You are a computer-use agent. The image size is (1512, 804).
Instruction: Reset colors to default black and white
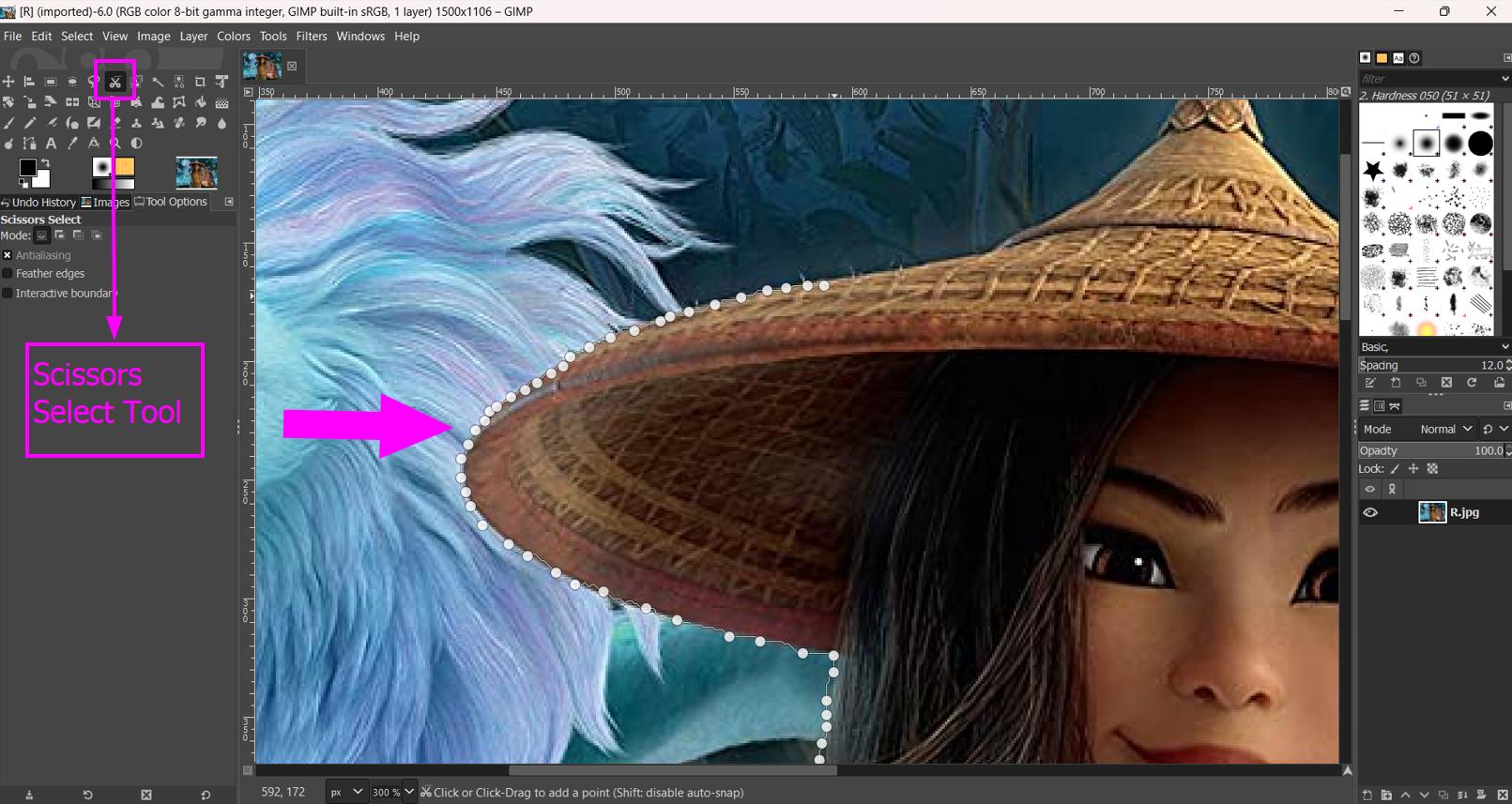tap(23, 182)
